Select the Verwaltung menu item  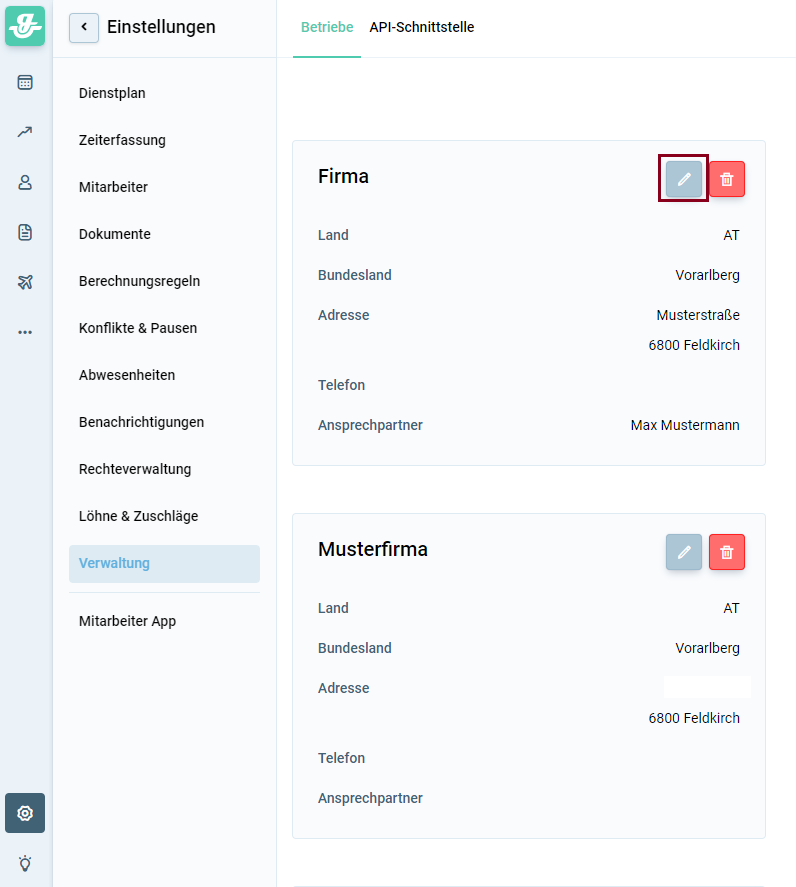[x=165, y=563]
